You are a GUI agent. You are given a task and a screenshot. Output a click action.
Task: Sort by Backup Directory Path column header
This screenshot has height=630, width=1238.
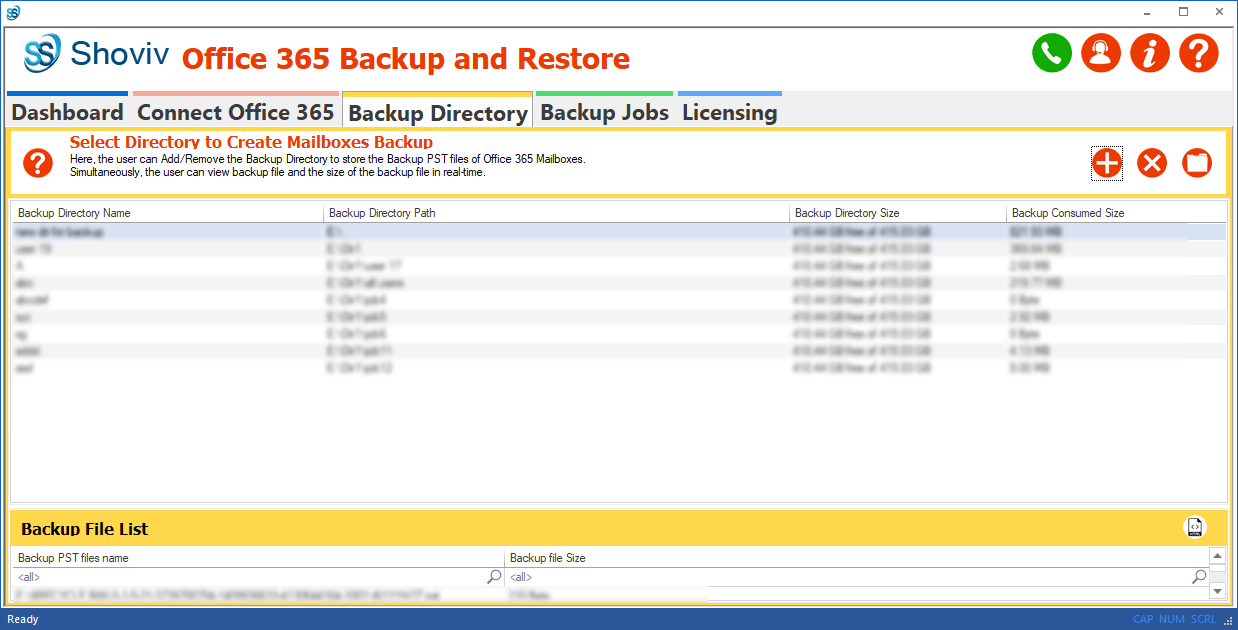point(556,213)
